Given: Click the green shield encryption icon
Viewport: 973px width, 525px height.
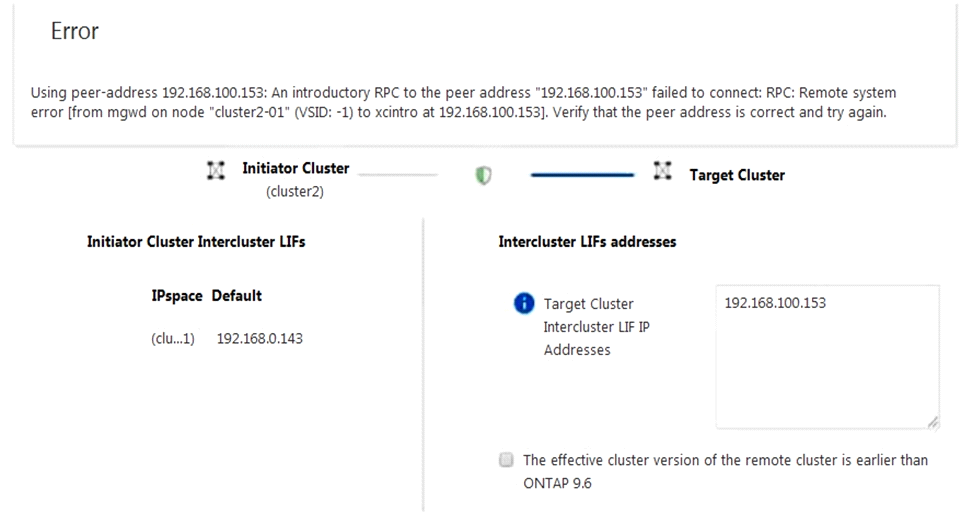Looking at the screenshot, I should coord(484,175).
